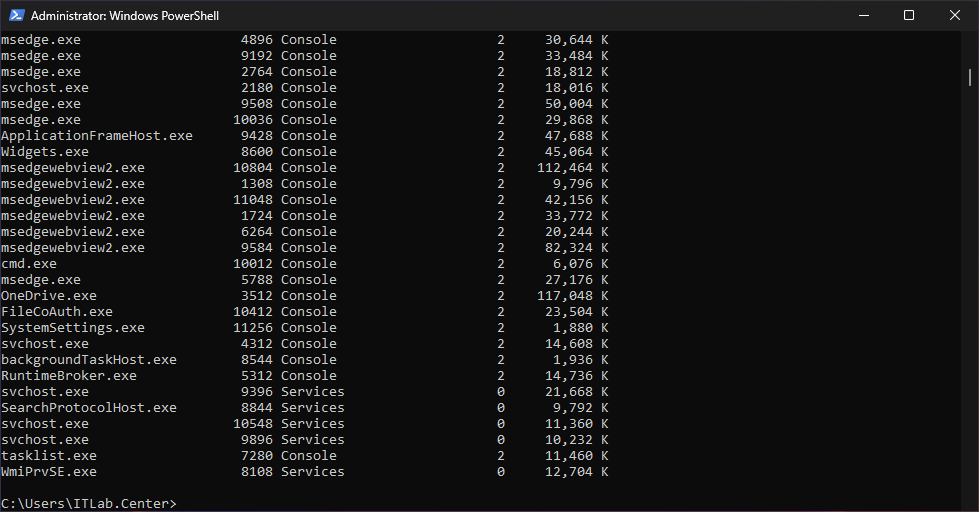The width and height of the screenshot is (979, 512).
Task: Click the vertical scrollbar thumb
Action: 969,77
